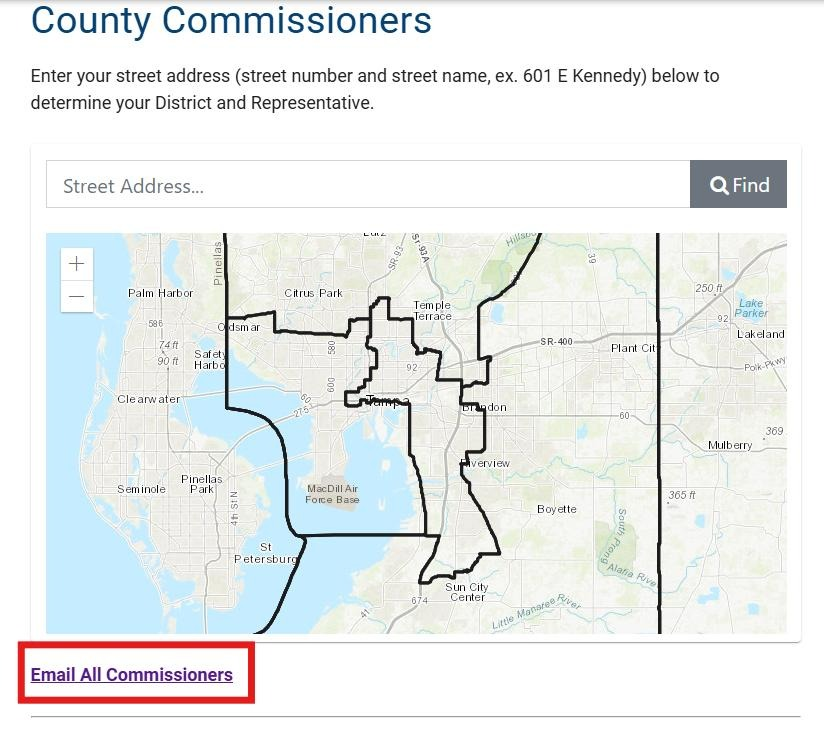Screen dimensions: 824x735
Task: Click Oldsmar on the map
Action: pos(239,327)
